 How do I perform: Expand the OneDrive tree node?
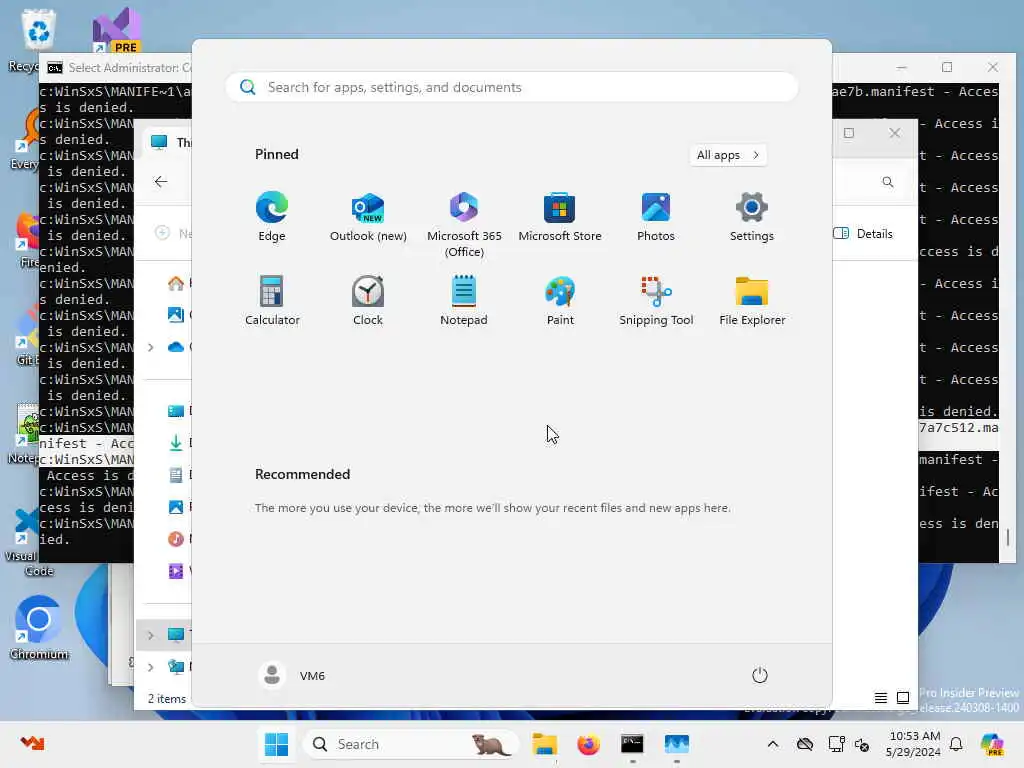coord(150,347)
